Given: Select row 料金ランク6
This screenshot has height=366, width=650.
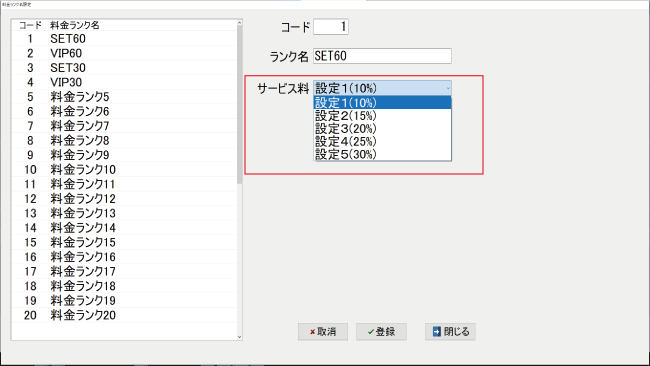Looking at the screenshot, I should (124, 111).
